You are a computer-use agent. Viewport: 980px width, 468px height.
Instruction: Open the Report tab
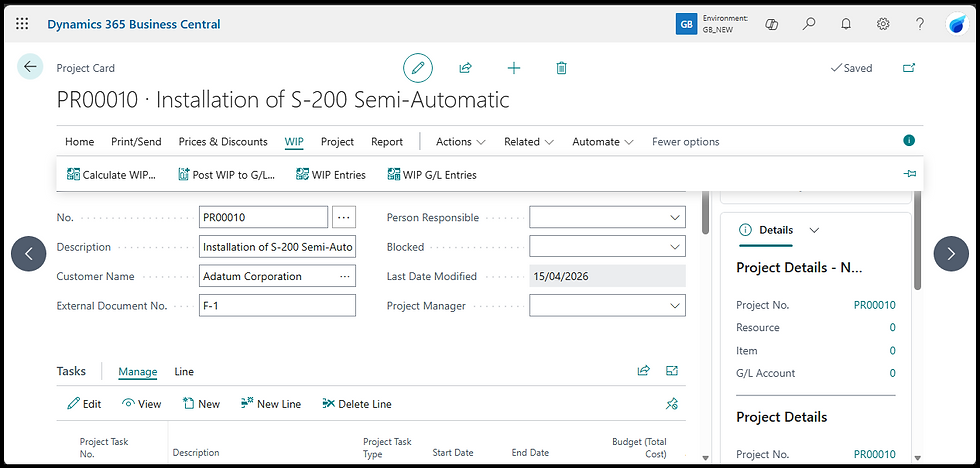pyautogui.click(x=387, y=142)
